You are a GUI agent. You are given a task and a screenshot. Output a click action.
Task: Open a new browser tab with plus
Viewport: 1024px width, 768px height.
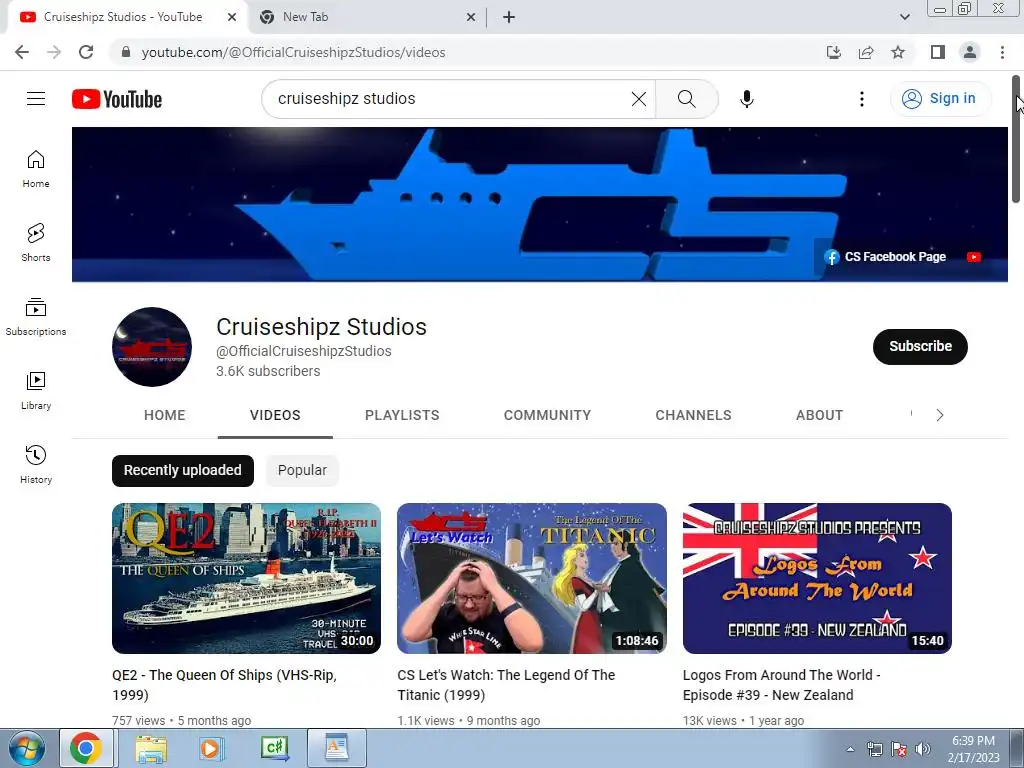point(509,17)
